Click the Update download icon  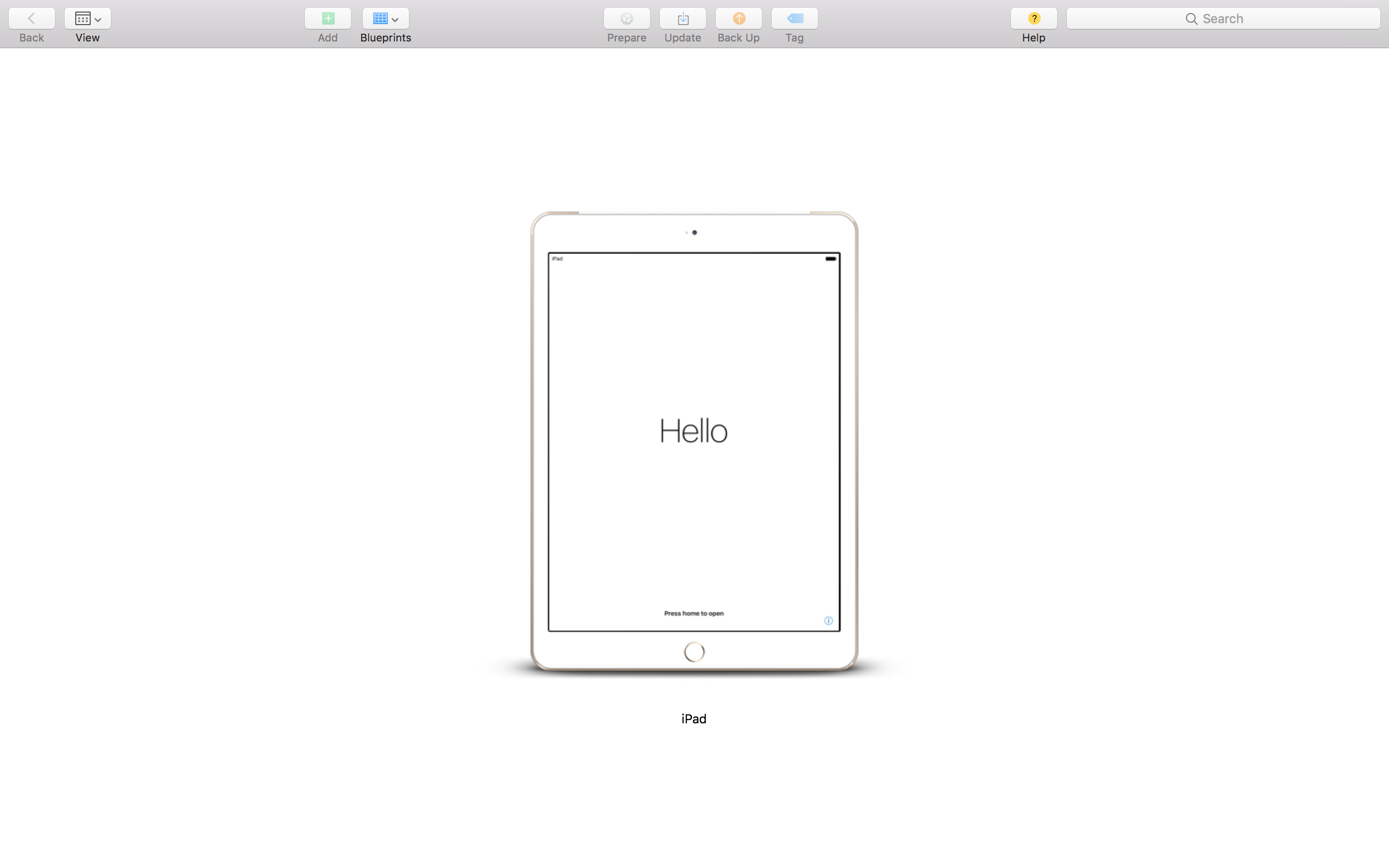tap(682, 18)
